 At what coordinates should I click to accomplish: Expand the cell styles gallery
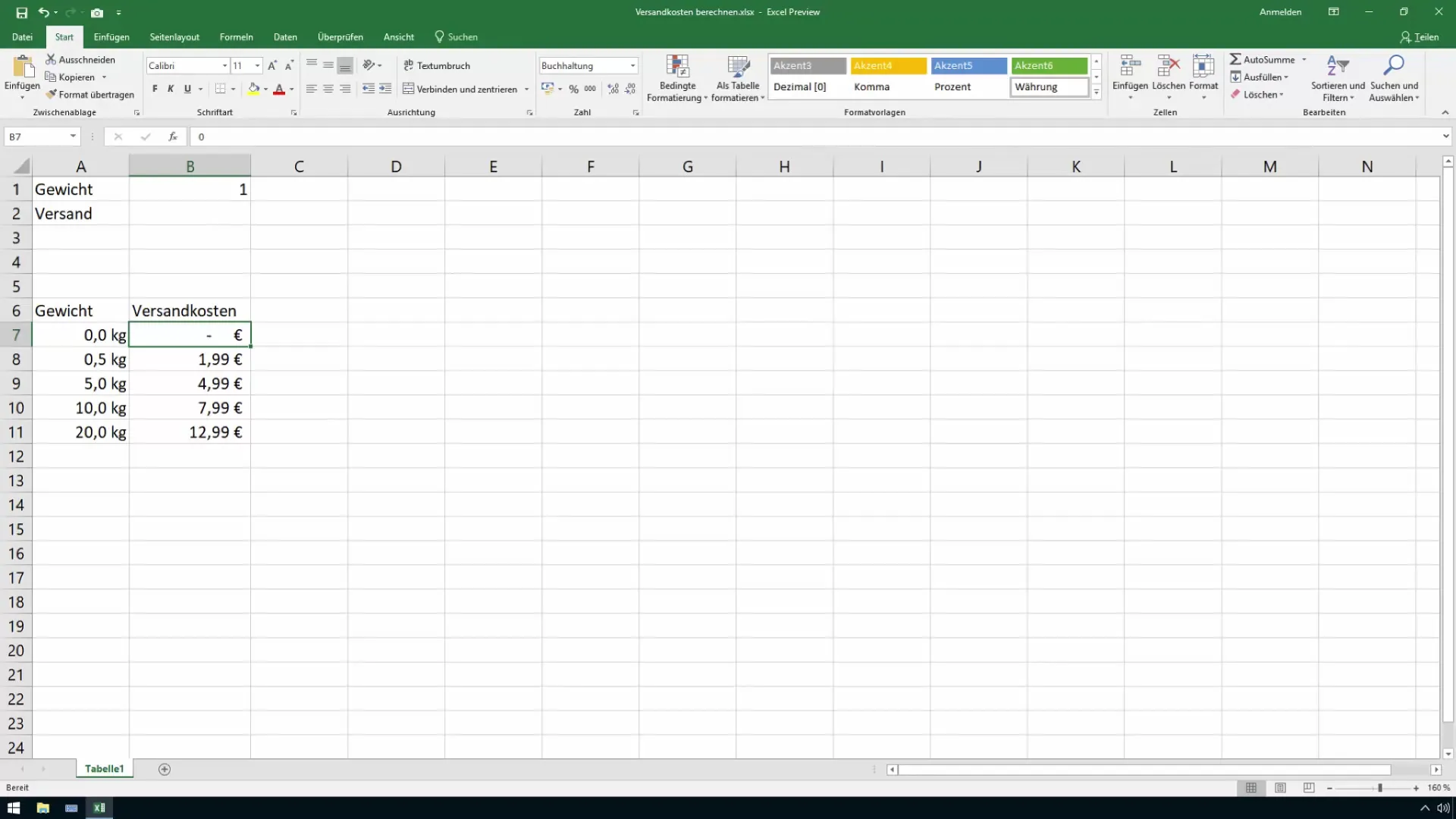1097,92
